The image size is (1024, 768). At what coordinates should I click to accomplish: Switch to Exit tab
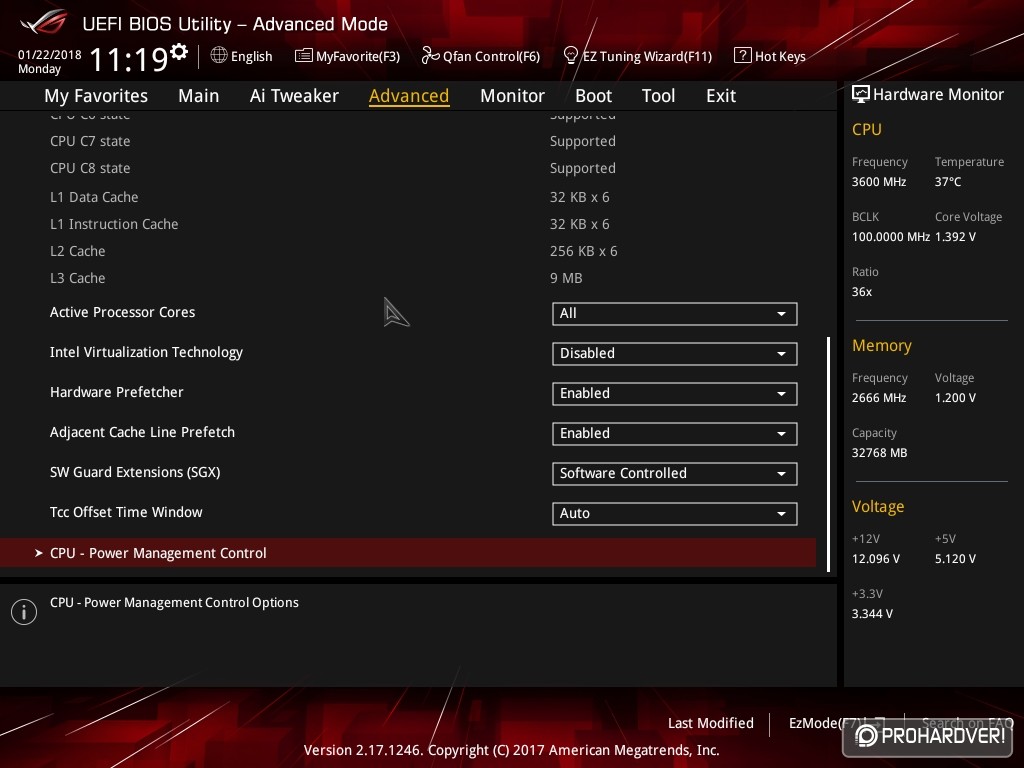(x=721, y=96)
